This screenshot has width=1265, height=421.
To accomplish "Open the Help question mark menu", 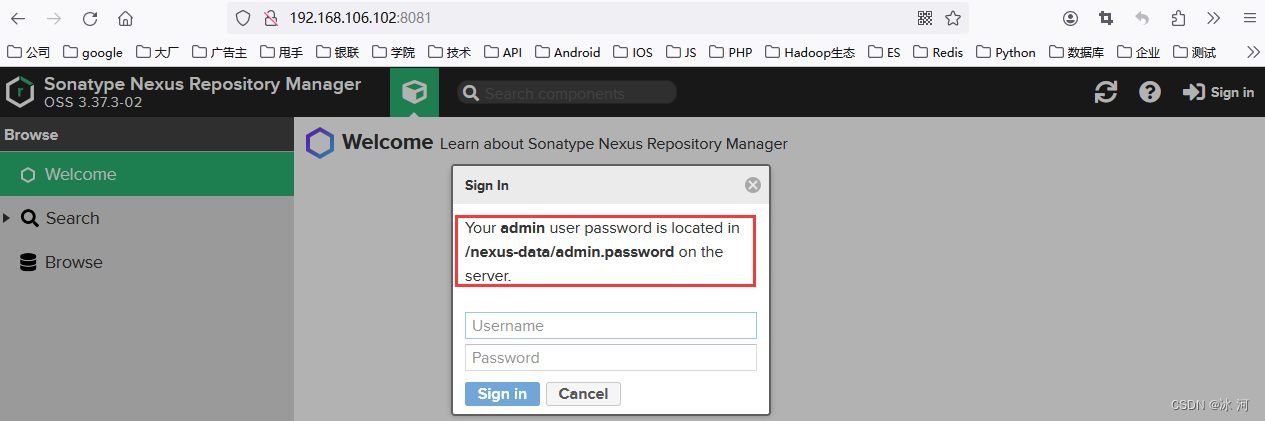I will click(x=1150, y=92).
